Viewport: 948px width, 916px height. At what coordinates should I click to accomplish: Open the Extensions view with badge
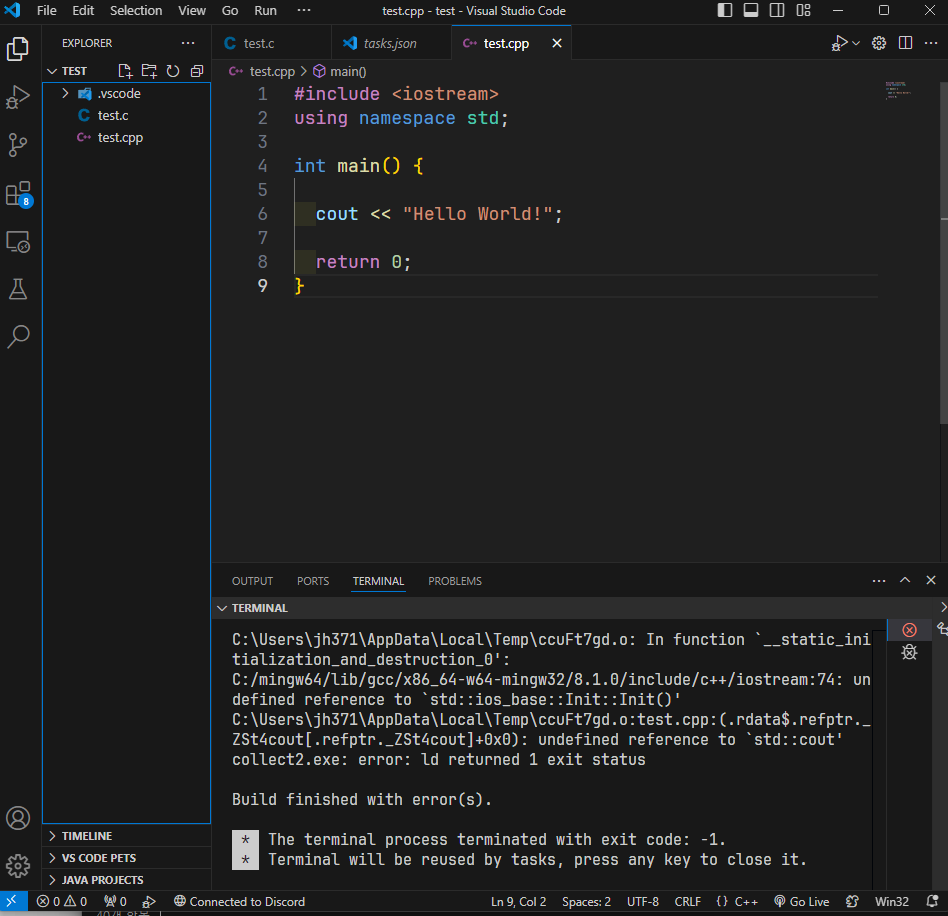coord(18,193)
